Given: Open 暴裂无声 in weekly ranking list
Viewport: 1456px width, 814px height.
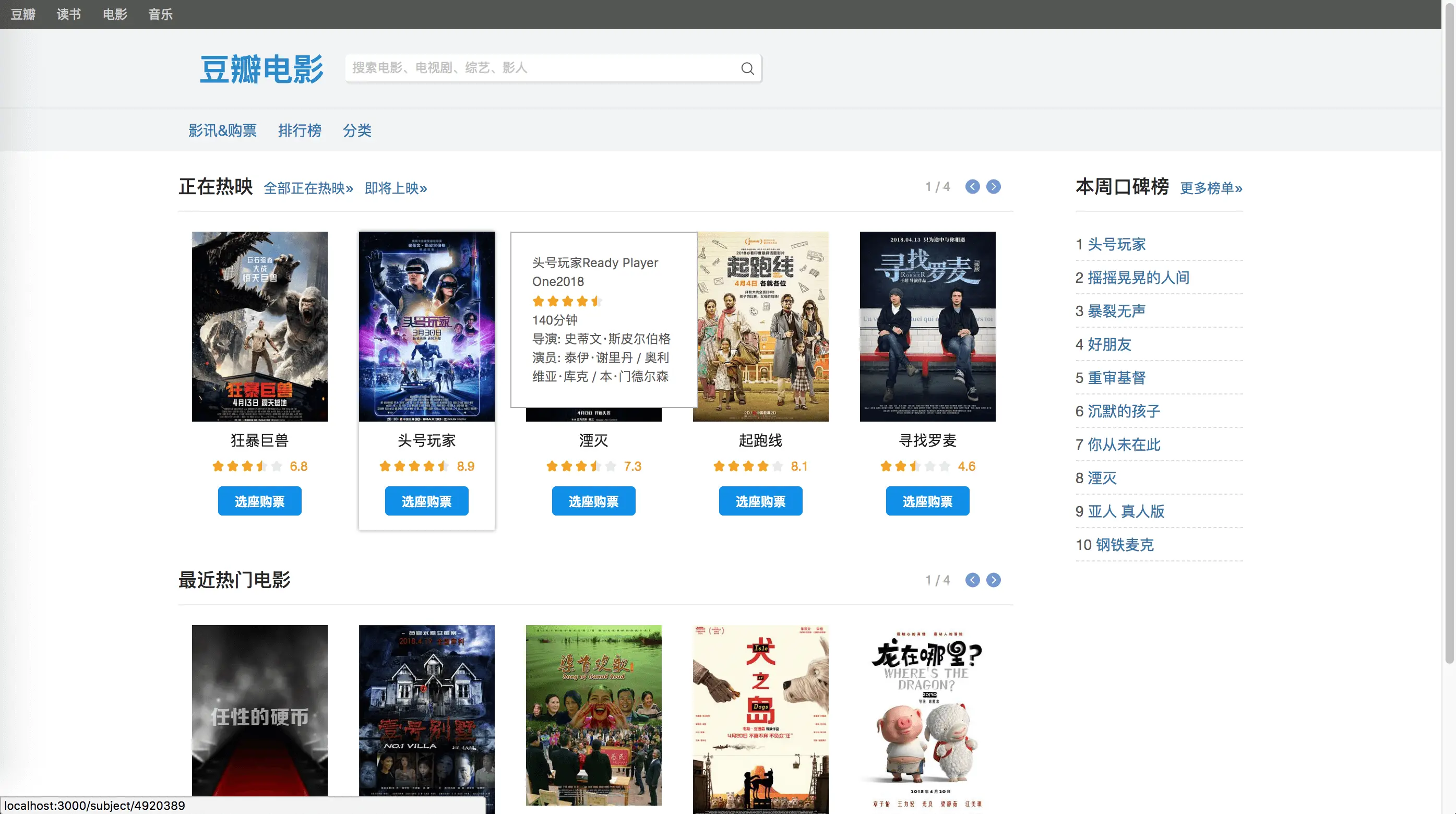Looking at the screenshot, I should (x=1116, y=311).
